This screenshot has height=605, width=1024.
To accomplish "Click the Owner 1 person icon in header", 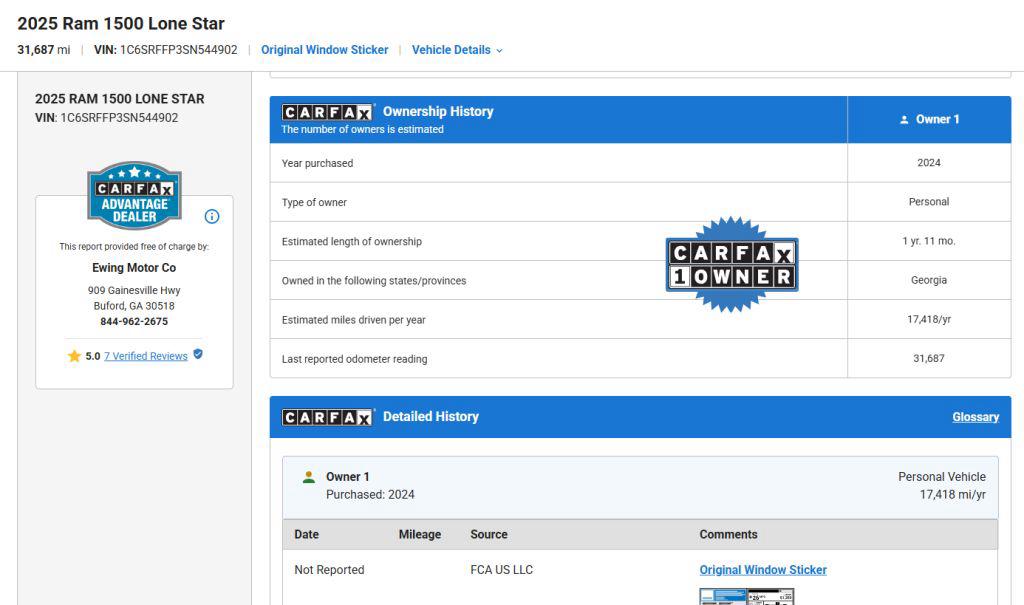I will point(904,120).
